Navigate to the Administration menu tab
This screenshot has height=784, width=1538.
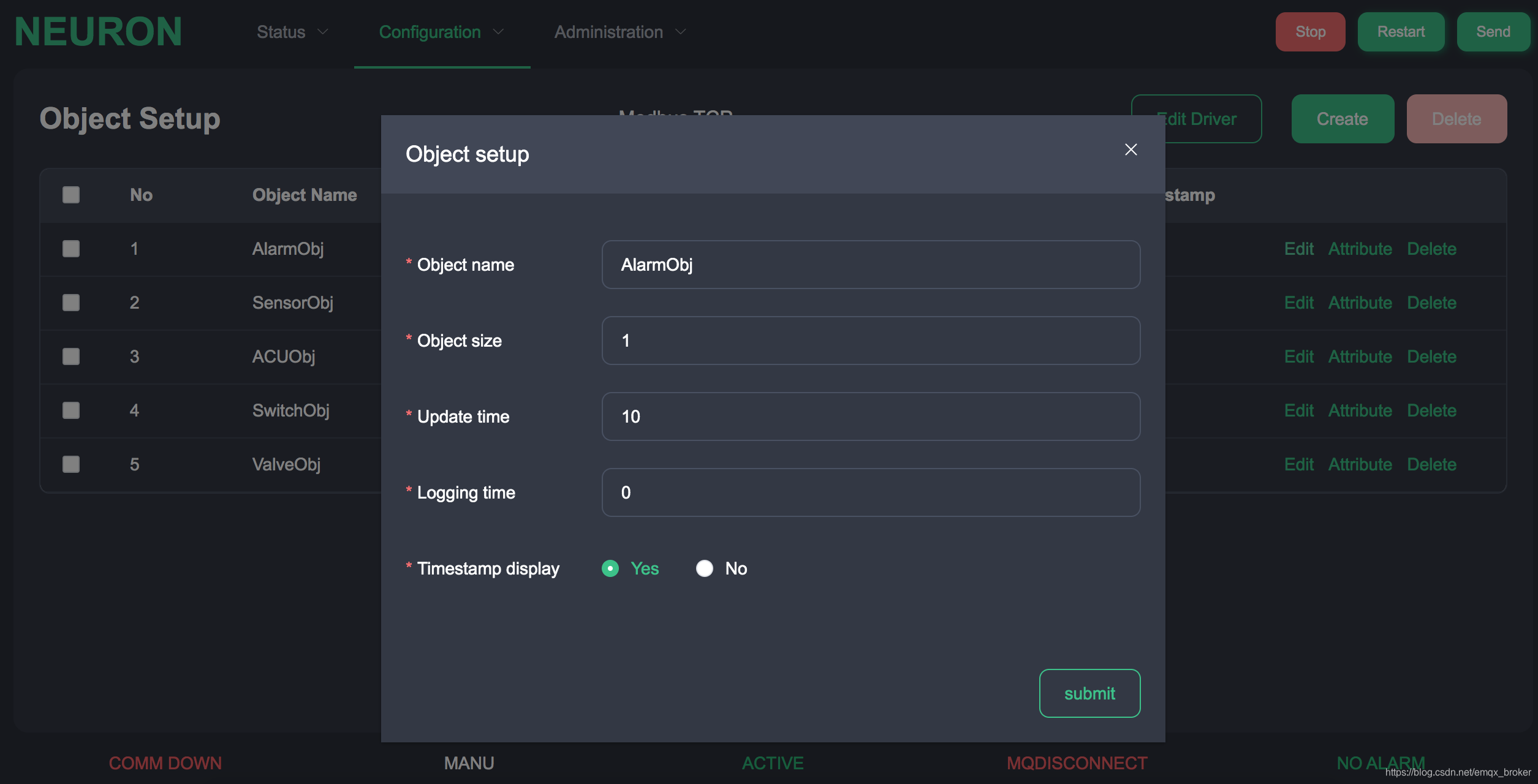(x=609, y=31)
